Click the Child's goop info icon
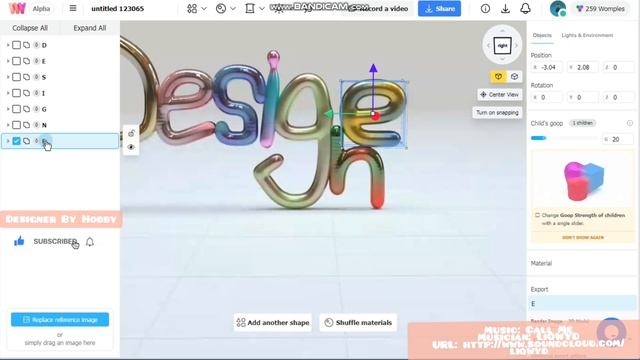This screenshot has height=360, width=640. [x=630, y=123]
